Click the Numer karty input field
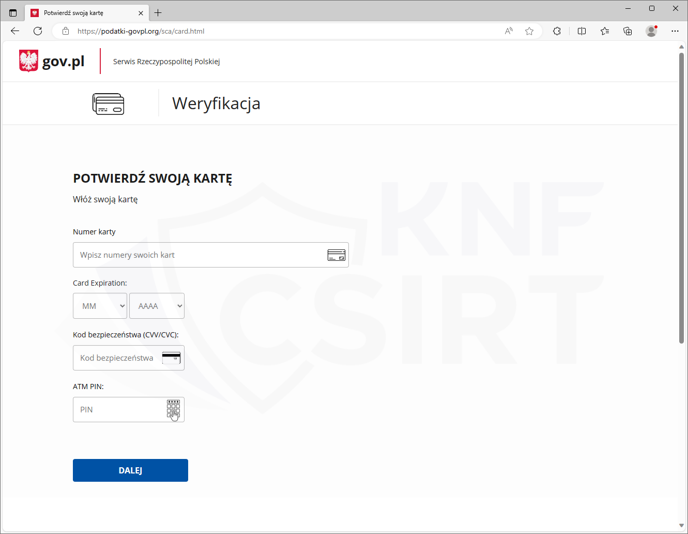Image resolution: width=688 pixels, height=534 pixels. tap(198, 255)
